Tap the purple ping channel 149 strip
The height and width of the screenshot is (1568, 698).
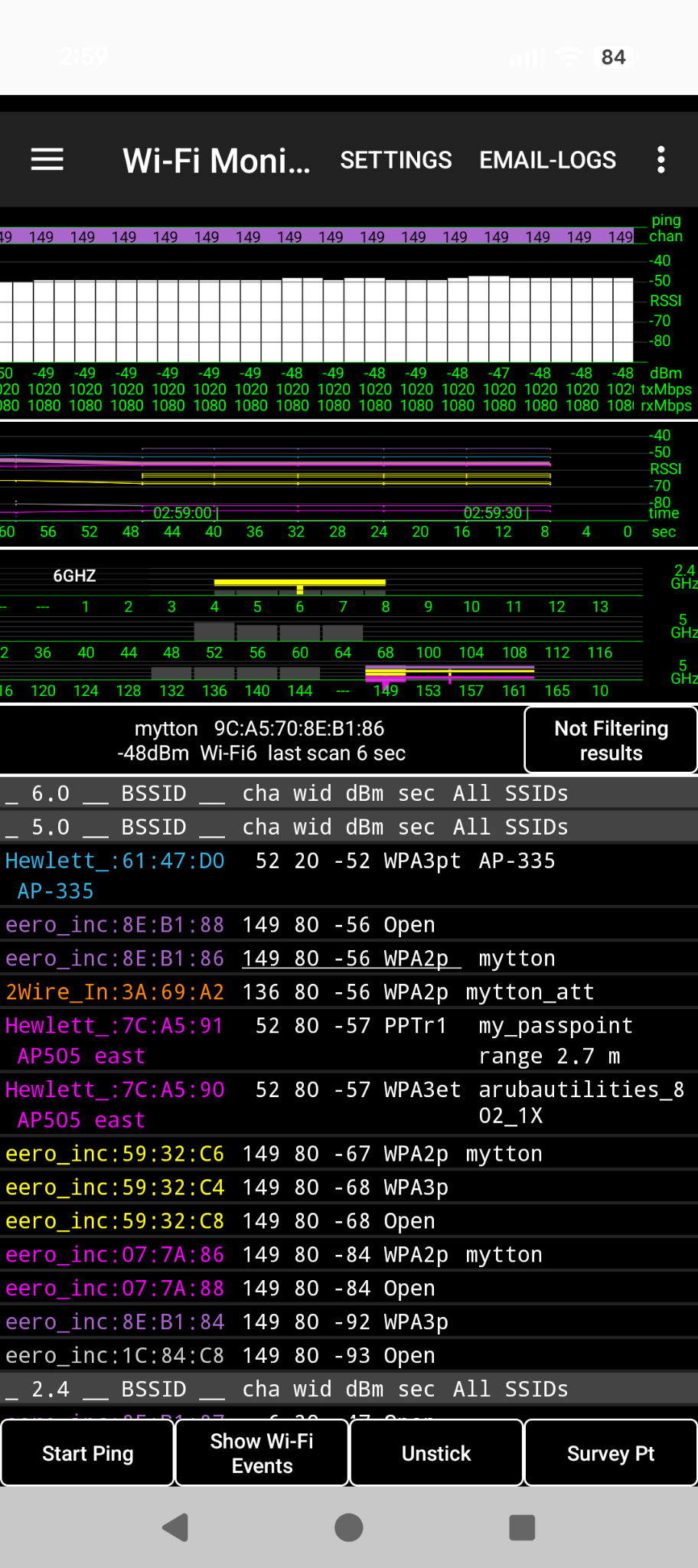tap(318, 237)
